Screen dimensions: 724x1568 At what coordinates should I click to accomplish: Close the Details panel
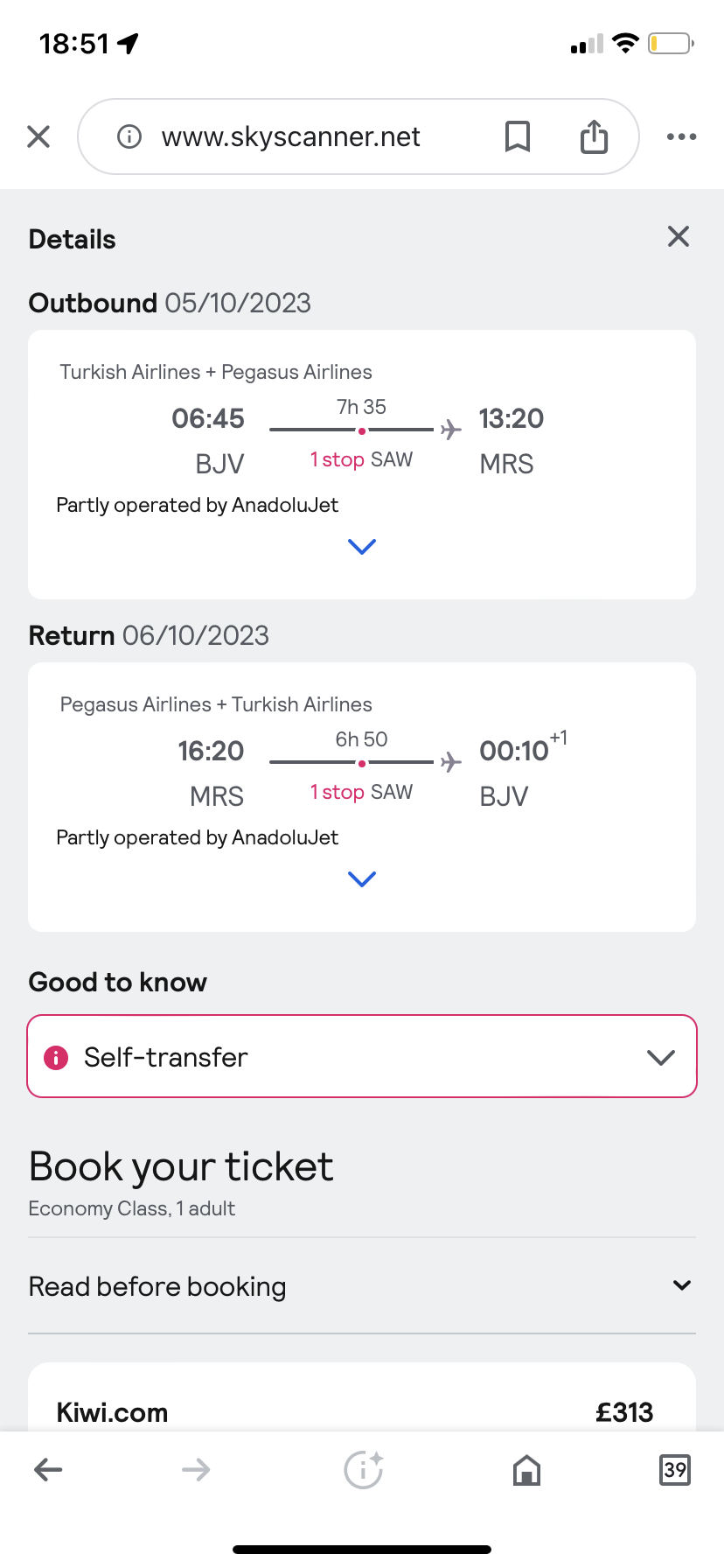tap(679, 236)
